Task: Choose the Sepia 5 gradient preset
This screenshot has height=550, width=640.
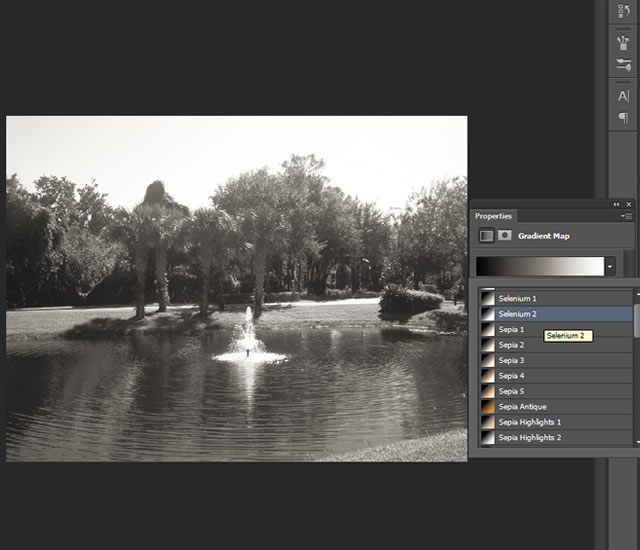Action: (x=556, y=391)
